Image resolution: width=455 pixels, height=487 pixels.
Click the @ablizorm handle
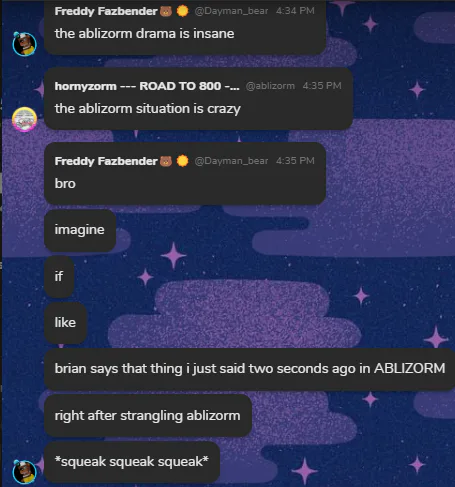point(270,86)
